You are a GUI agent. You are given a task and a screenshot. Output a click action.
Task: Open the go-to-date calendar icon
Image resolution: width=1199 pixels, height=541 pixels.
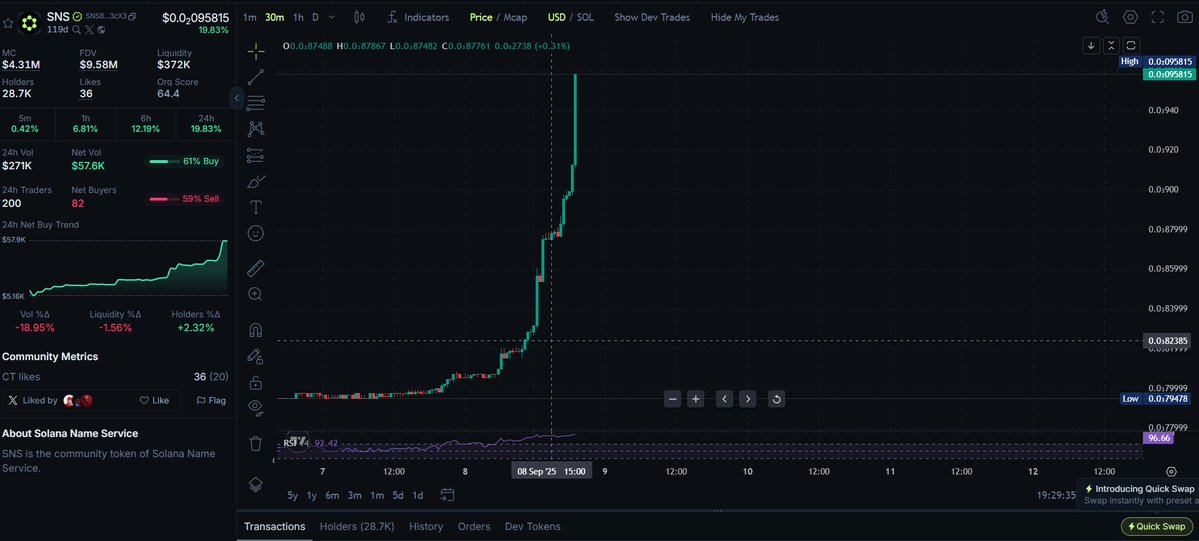point(447,495)
